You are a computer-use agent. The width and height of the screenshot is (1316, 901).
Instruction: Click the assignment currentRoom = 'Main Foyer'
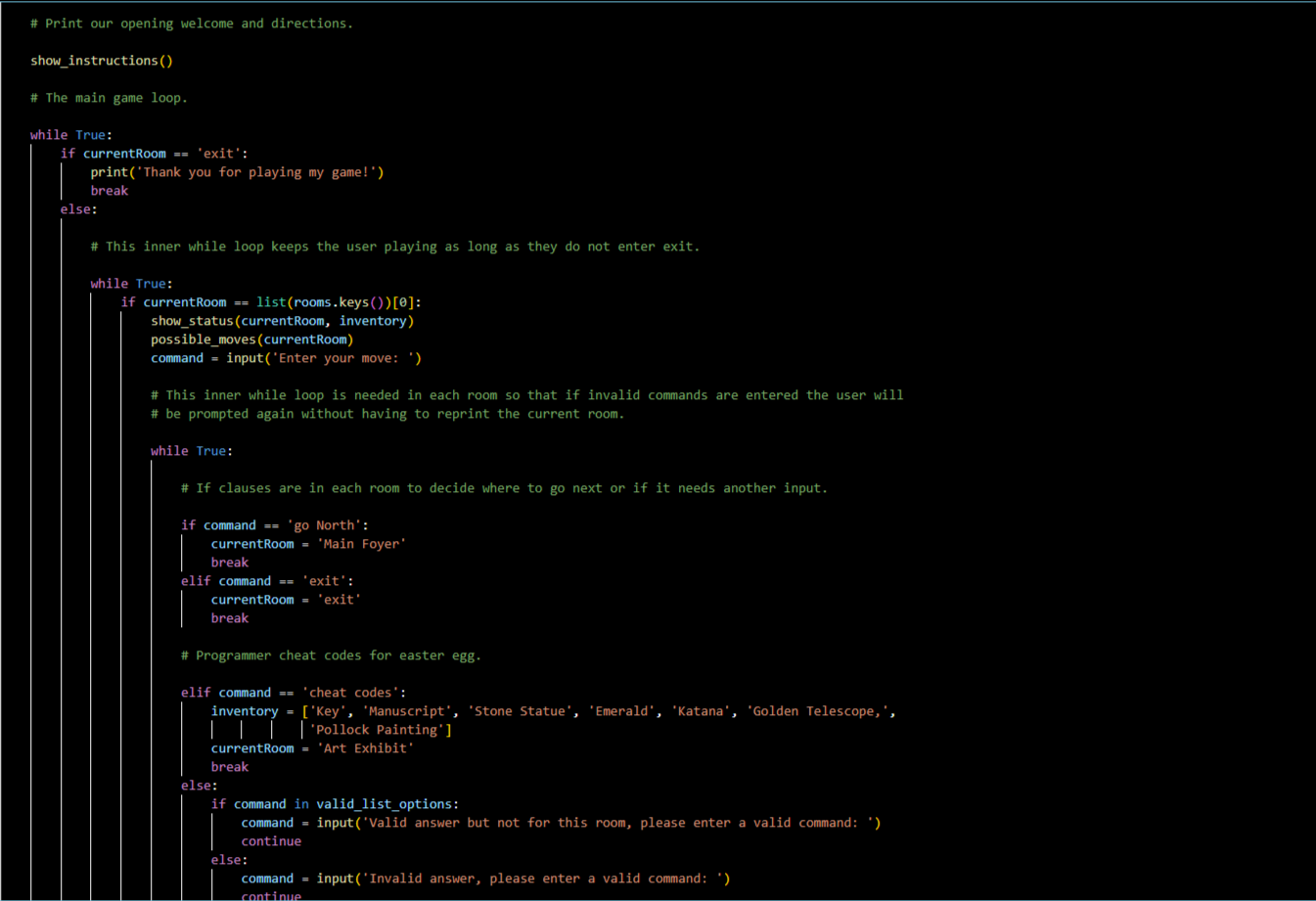tap(308, 544)
